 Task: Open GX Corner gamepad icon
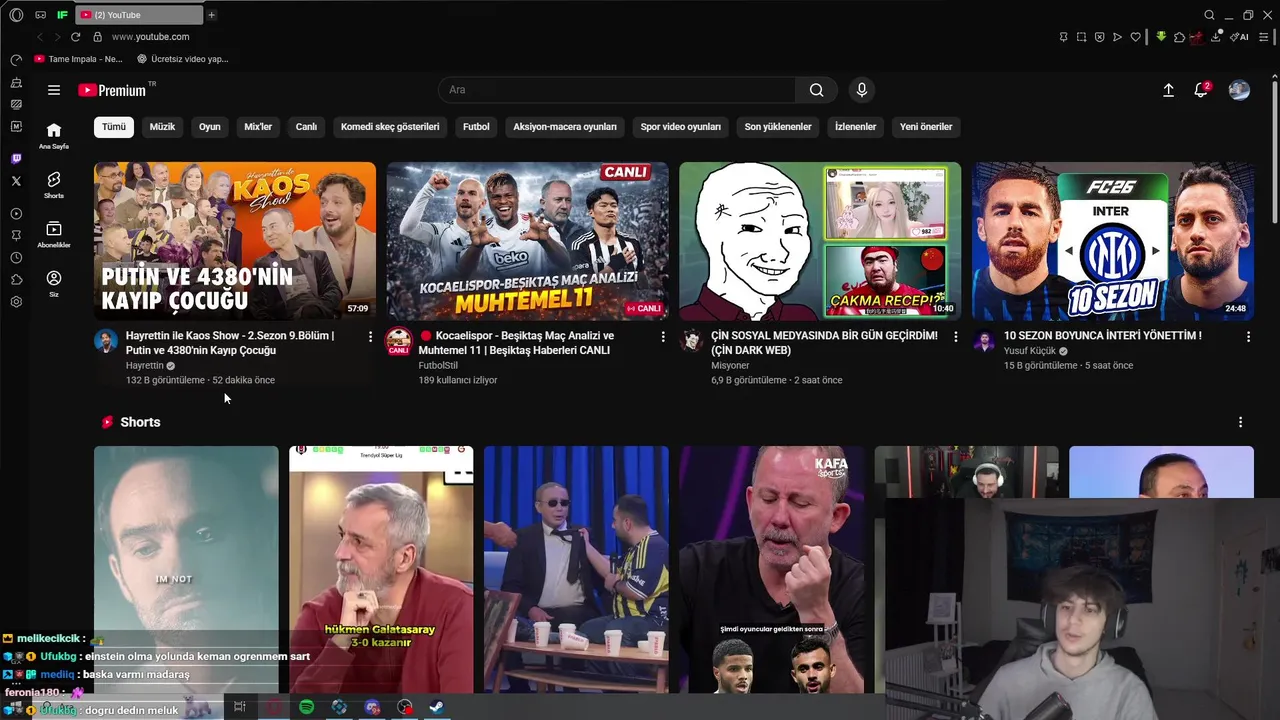coord(40,15)
